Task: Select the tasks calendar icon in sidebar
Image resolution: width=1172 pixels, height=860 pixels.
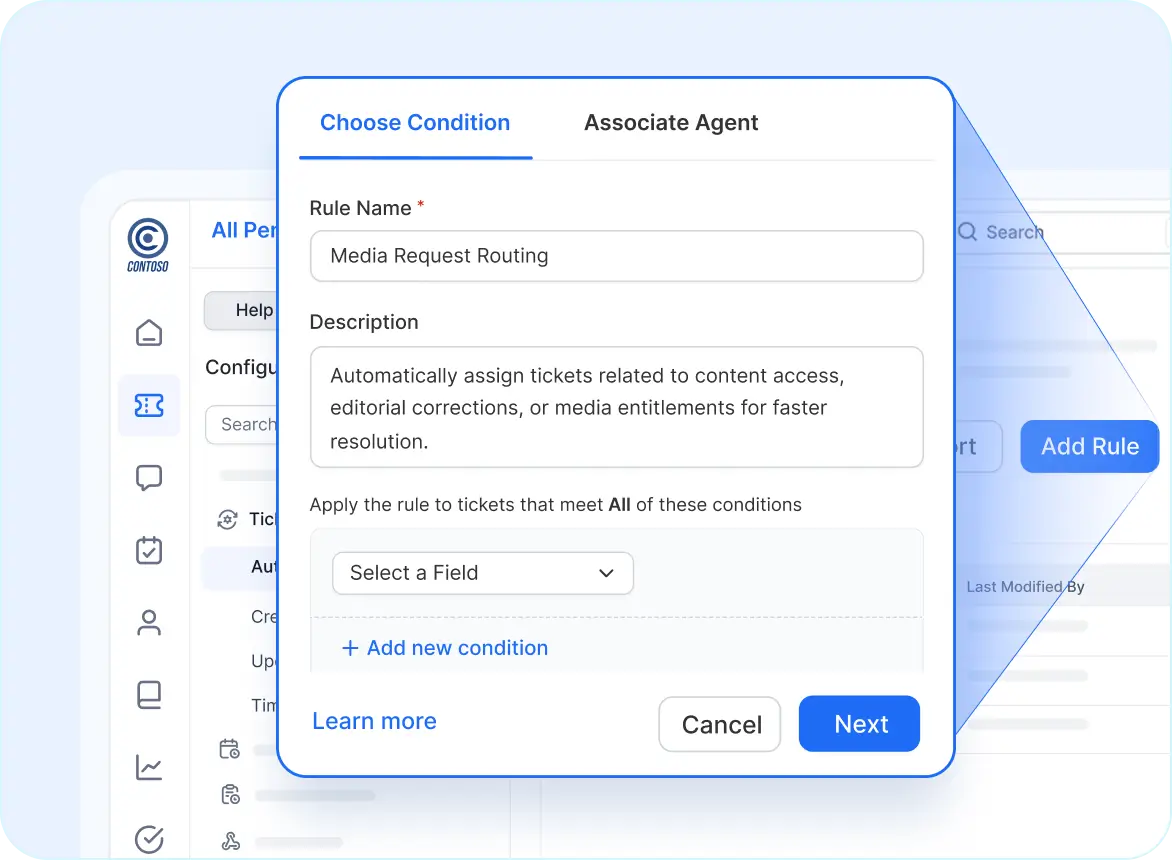Action: (x=149, y=550)
